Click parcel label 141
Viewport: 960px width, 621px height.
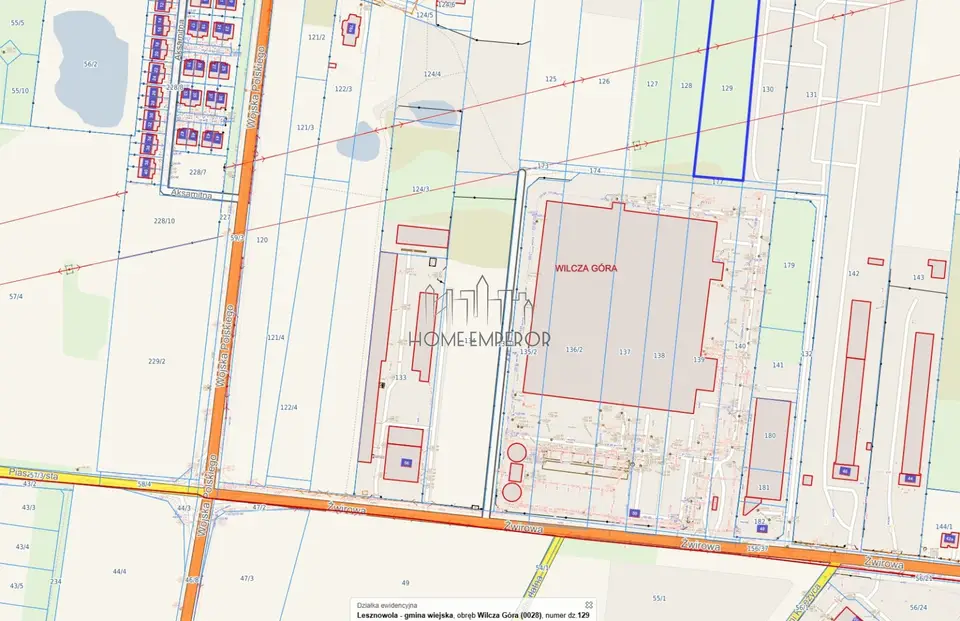(x=778, y=365)
